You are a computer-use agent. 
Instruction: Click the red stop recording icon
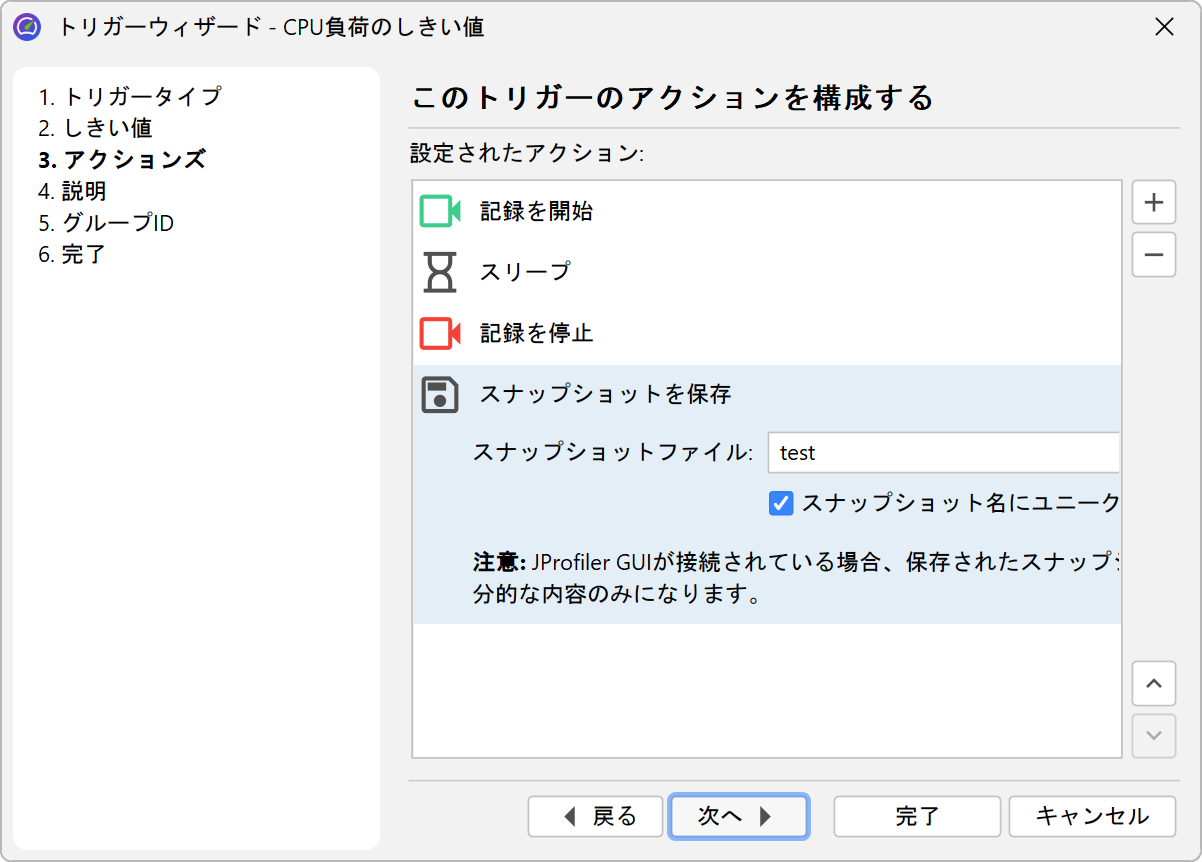point(439,333)
